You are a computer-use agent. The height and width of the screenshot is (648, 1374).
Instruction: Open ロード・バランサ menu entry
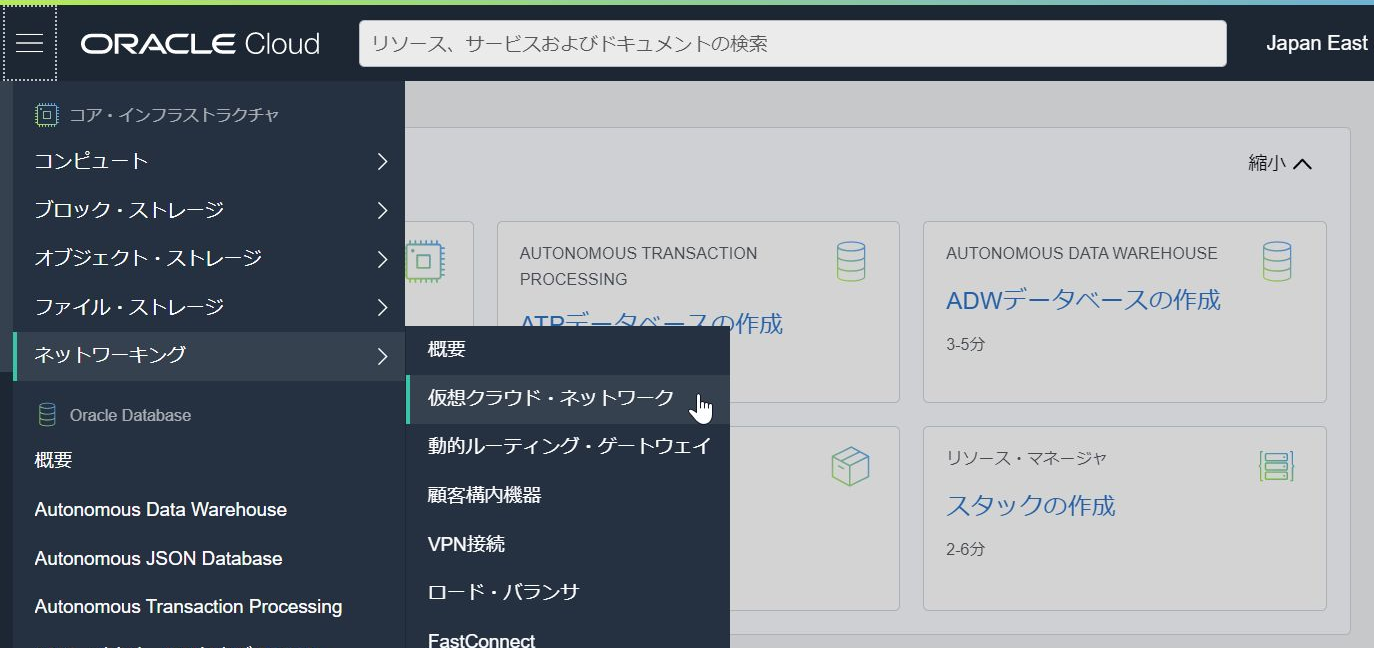pyautogui.click(x=503, y=592)
